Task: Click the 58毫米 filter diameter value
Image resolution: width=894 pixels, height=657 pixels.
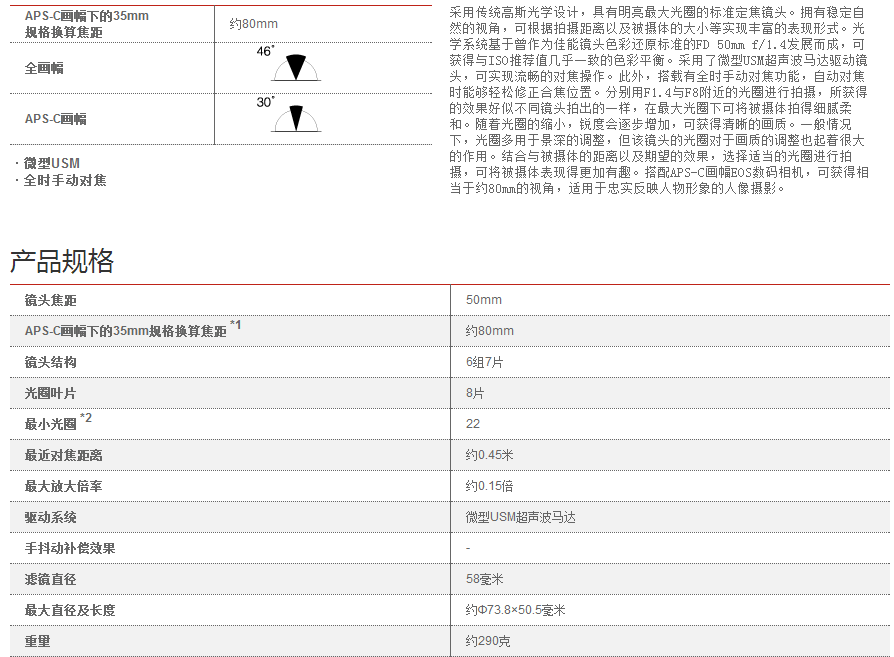Action: point(485,579)
